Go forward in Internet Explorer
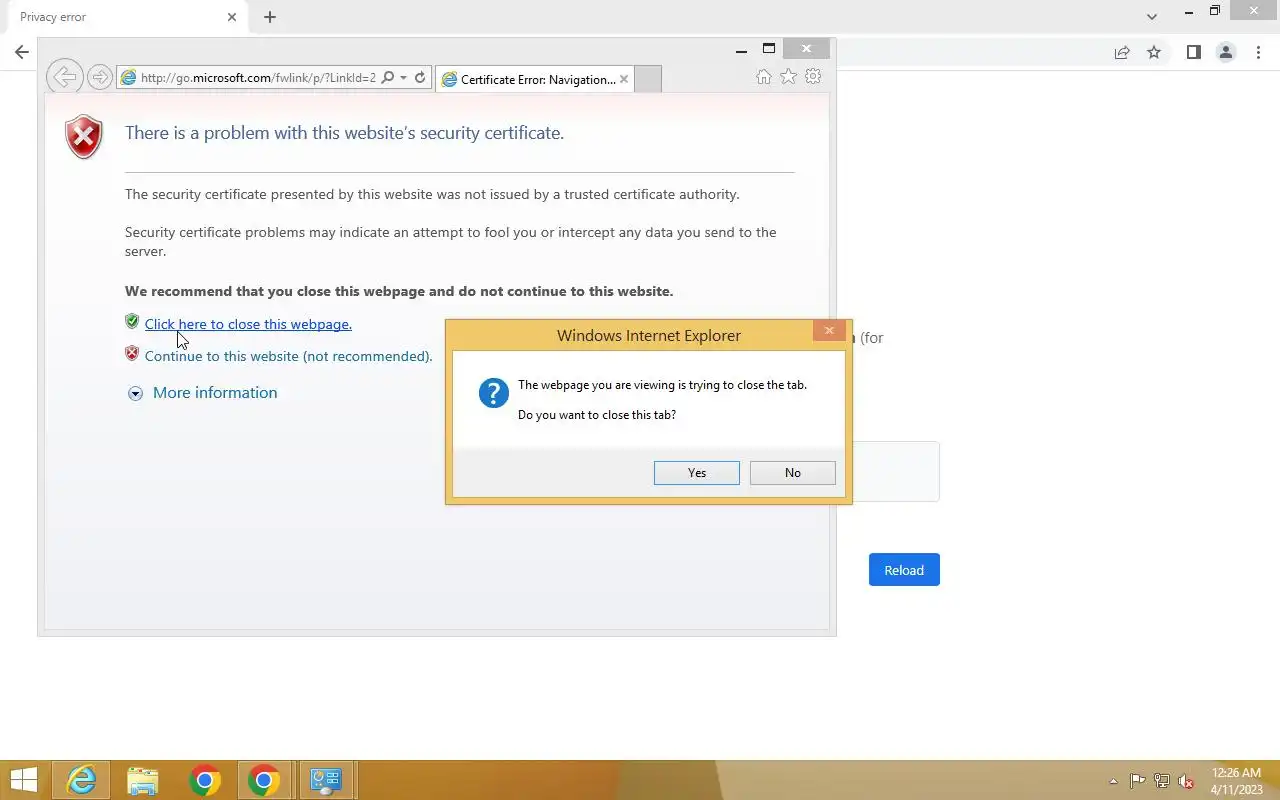 (x=99, y=77)
